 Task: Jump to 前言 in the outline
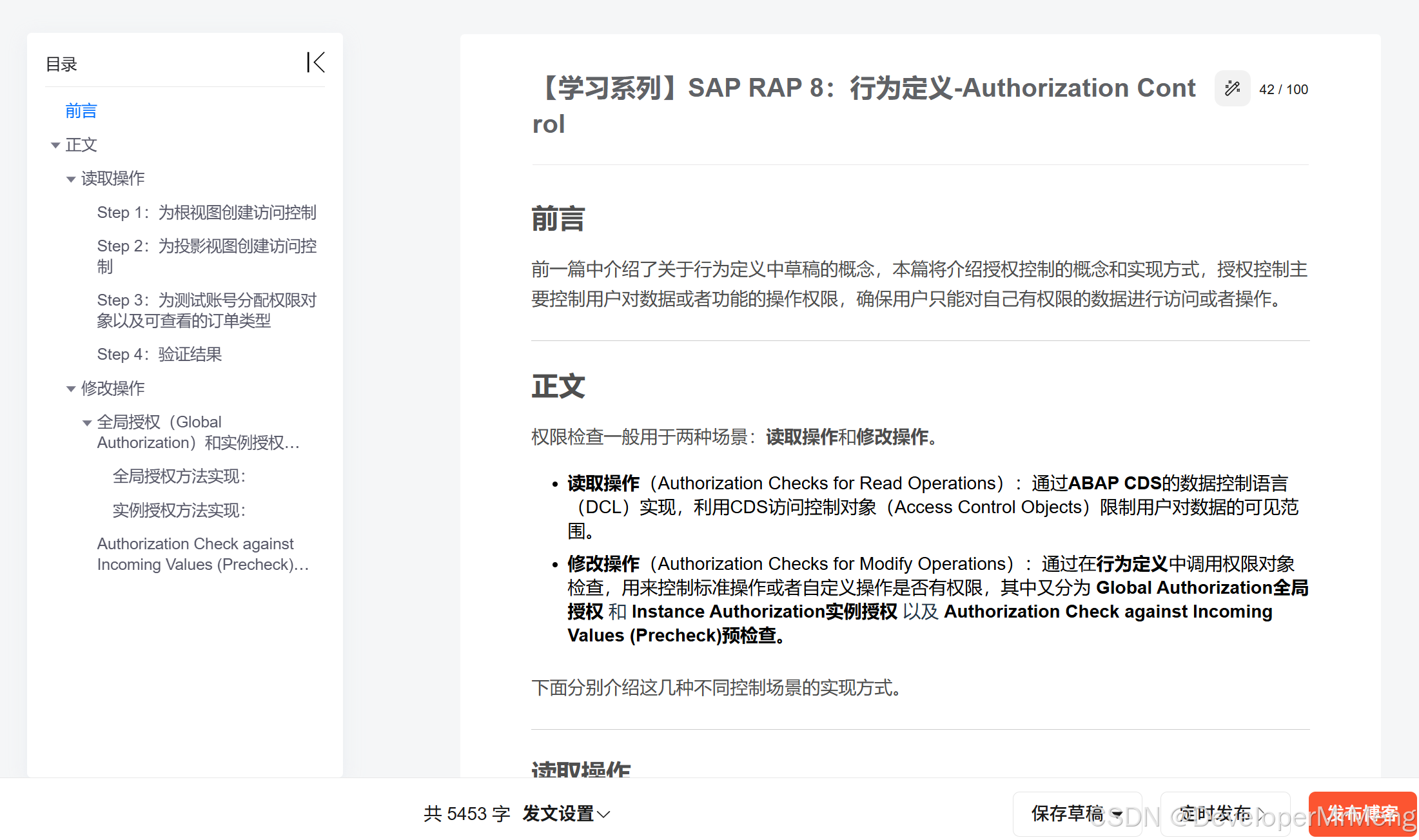(x=81, y=111)
